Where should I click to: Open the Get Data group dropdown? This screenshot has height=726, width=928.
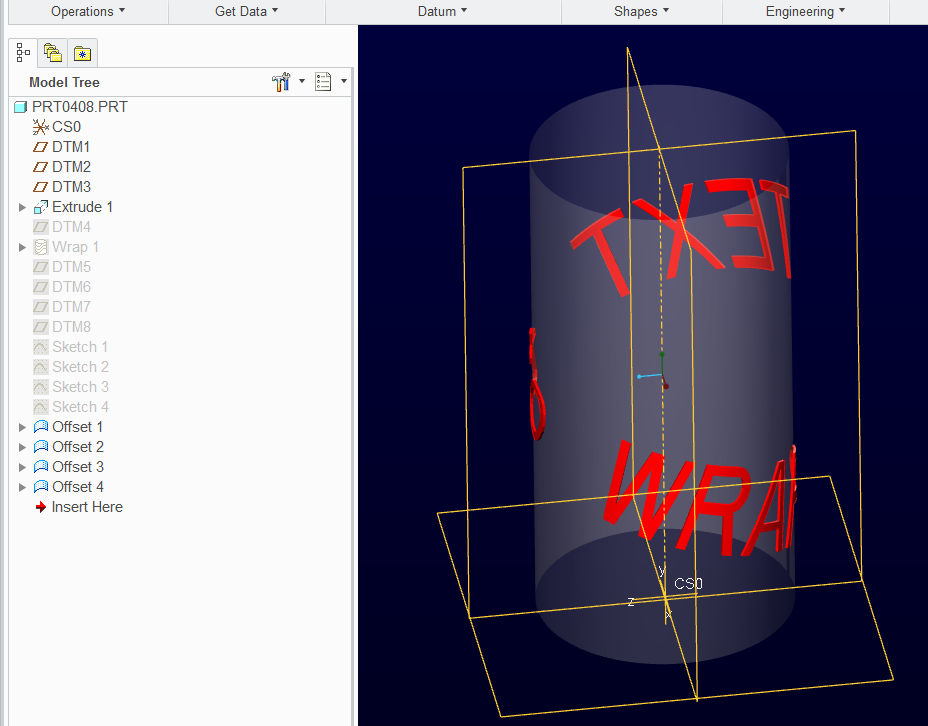[x=246, y=11]
